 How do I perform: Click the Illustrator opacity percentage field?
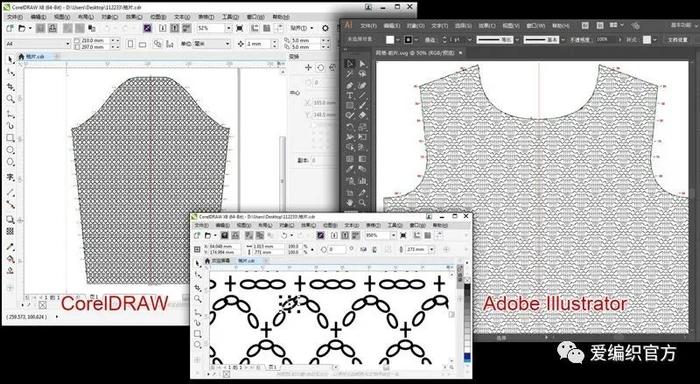click(606, 40)
